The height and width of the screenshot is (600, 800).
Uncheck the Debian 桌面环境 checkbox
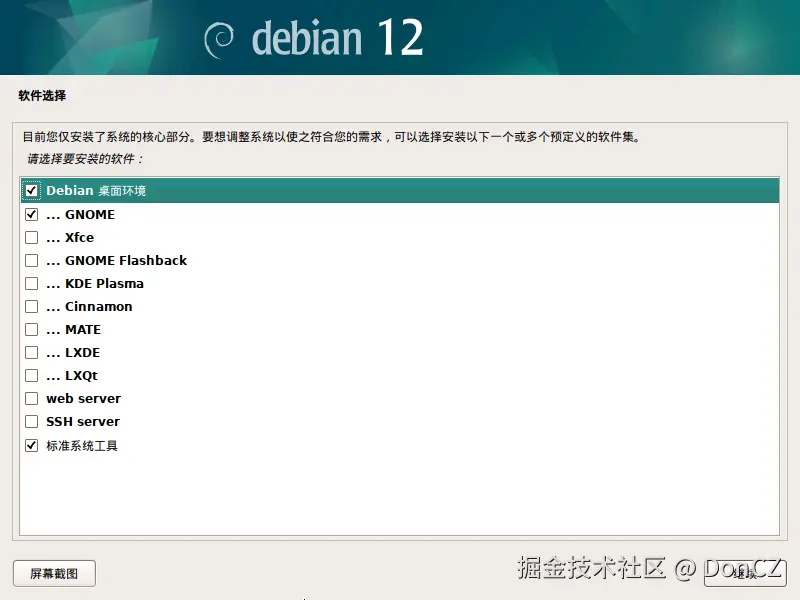tap(32, 191)
